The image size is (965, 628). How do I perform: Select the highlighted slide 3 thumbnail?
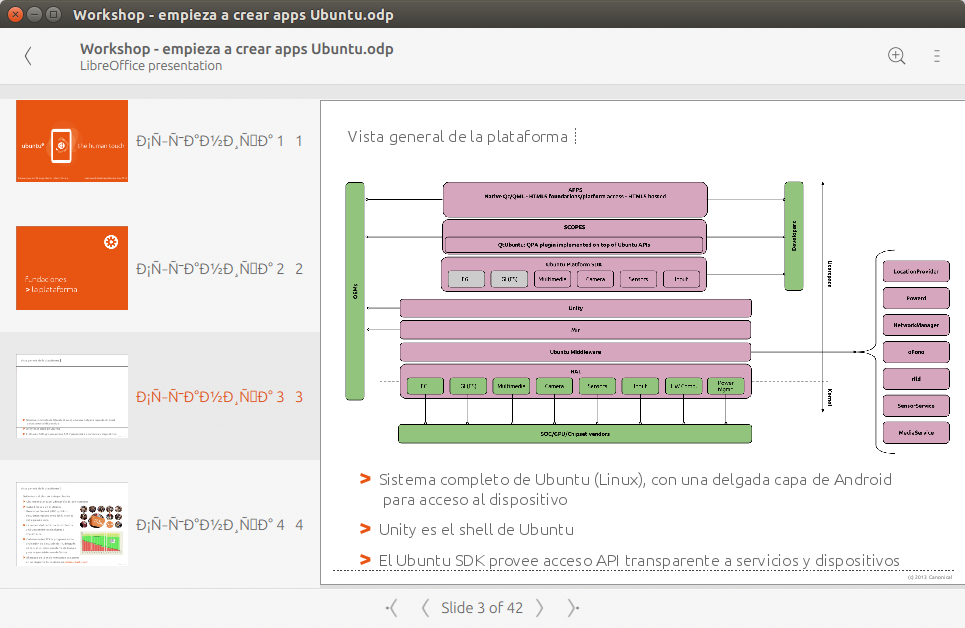(x=72, y=396)
